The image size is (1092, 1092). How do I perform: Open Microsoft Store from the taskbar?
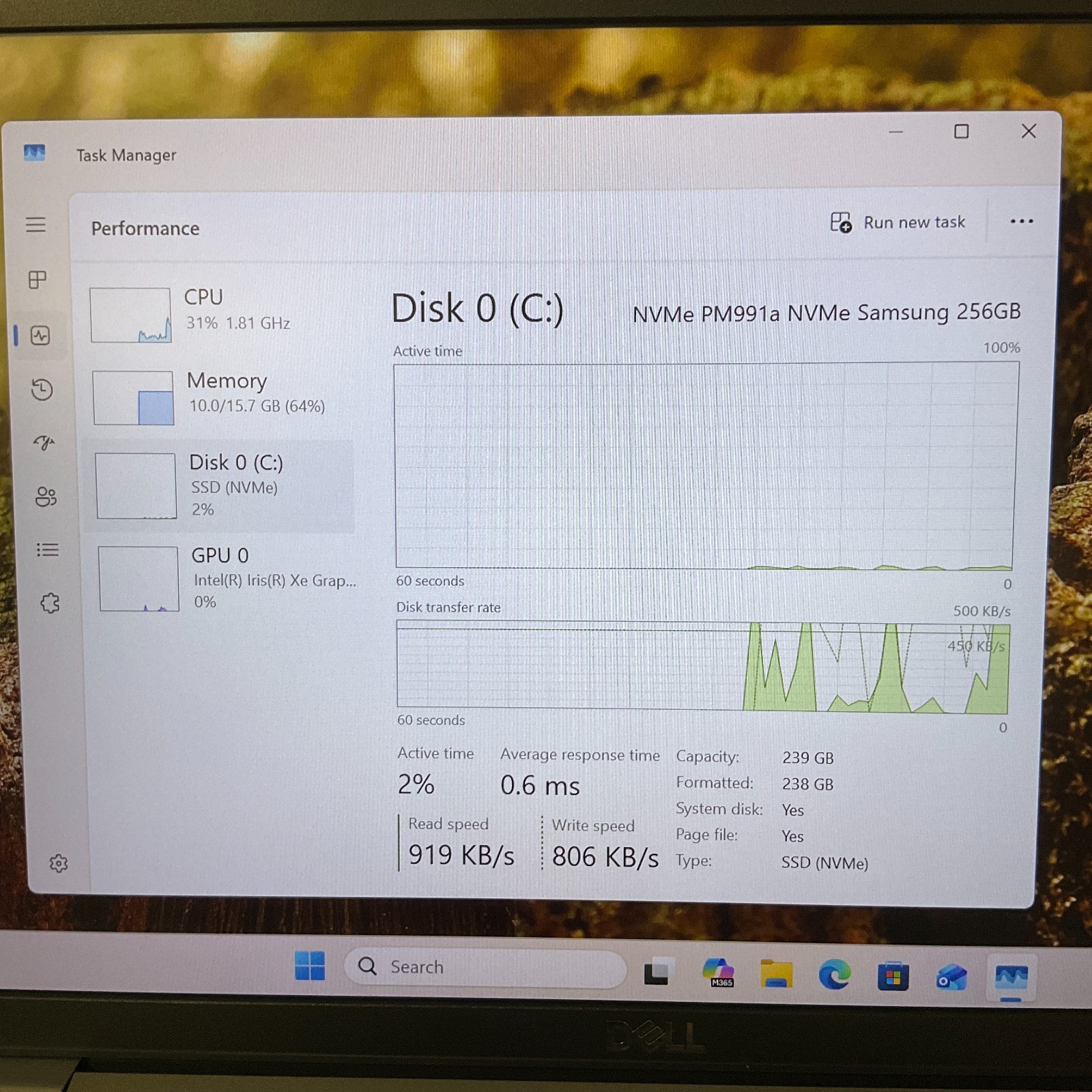click(893, 977)
